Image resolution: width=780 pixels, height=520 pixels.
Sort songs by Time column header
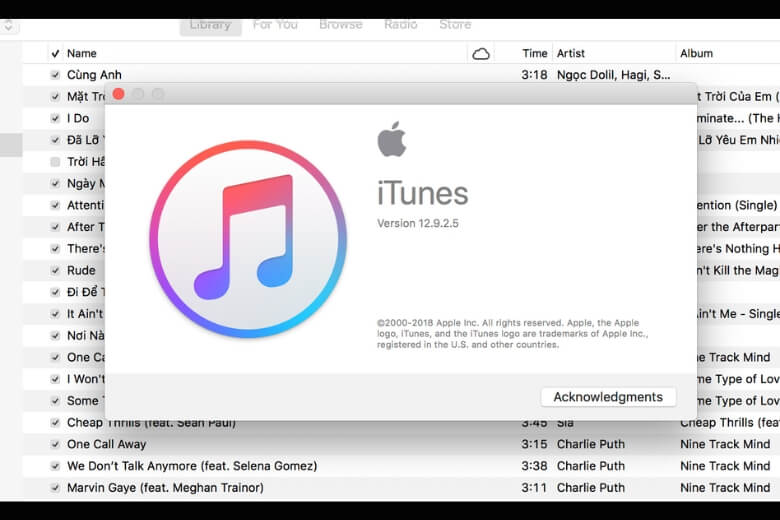pyautogui.click(x=535, y=53)
